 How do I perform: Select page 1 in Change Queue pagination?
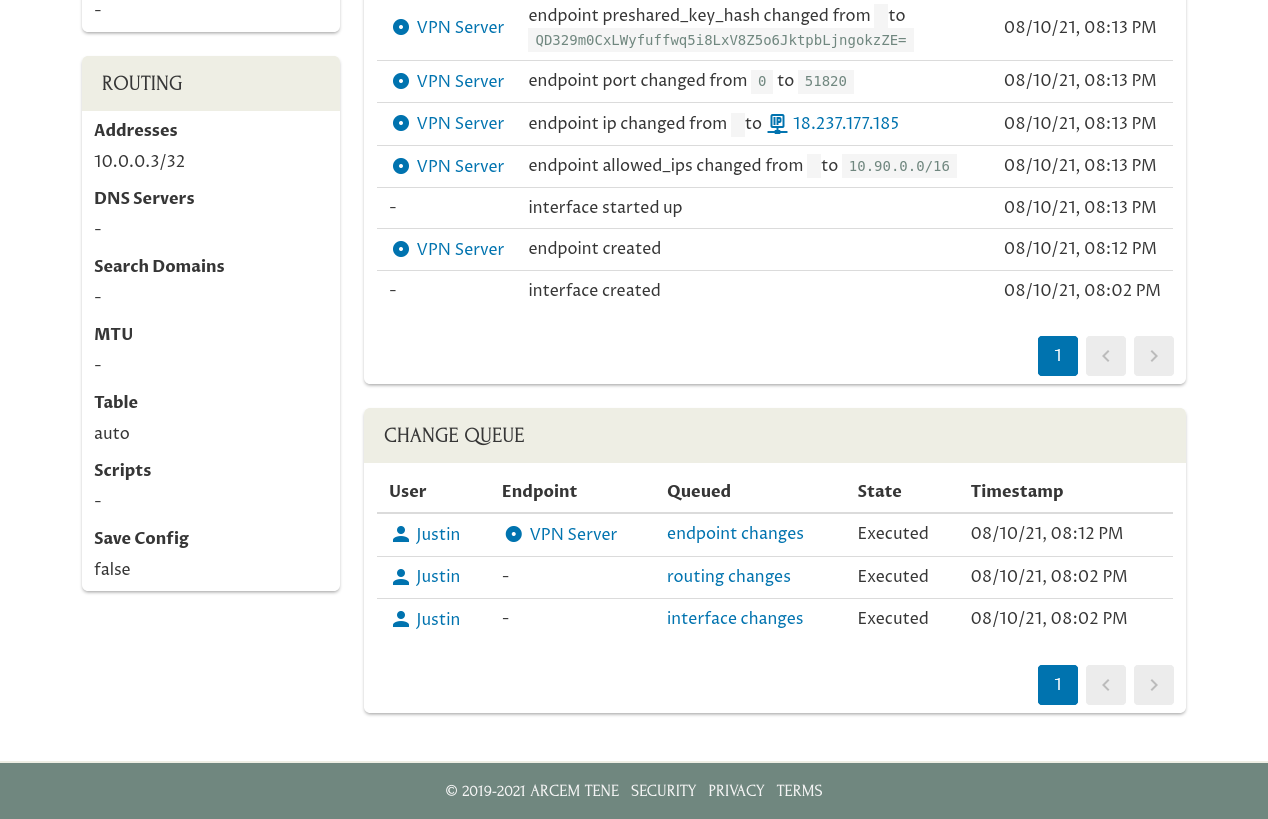(x=1058, y=685)
